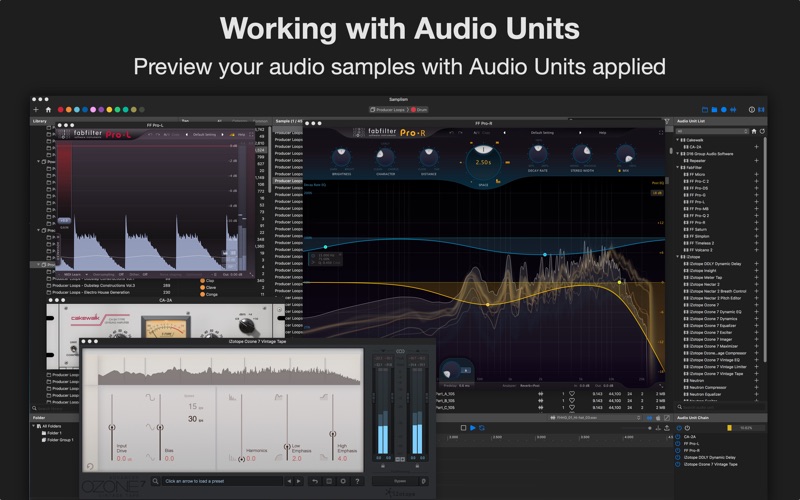Click Drum breadcrumb in title bar
The width and height of the screenshot is (800, 500).
click(x=419, y=110)
